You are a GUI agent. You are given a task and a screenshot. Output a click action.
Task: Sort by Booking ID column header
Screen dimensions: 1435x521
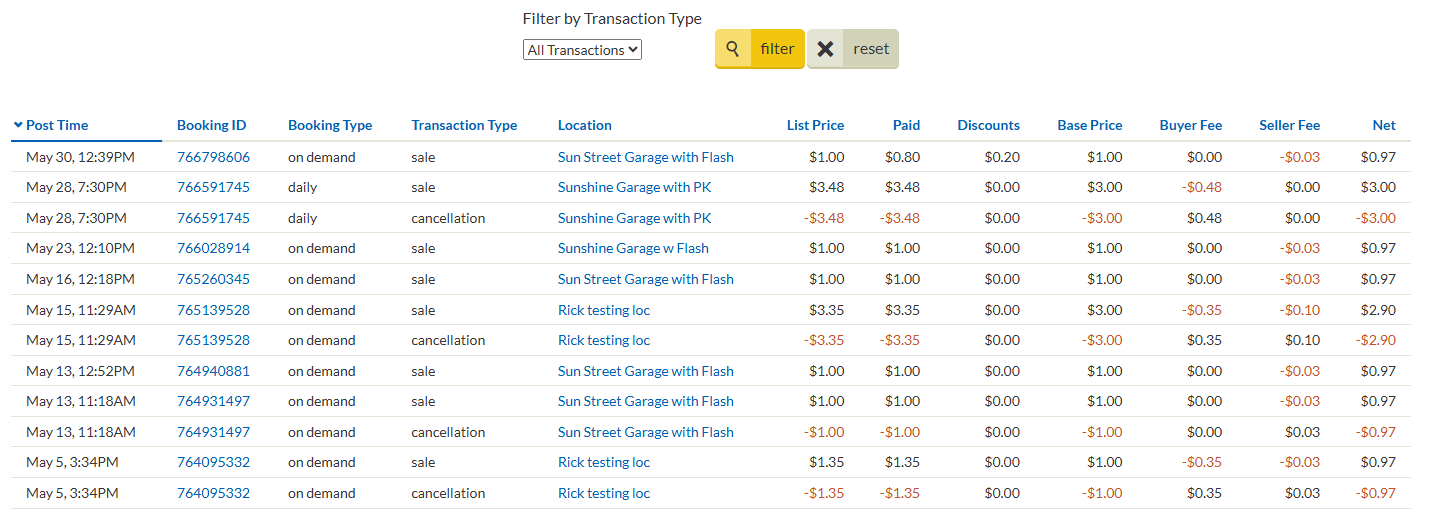click(211, 125)
